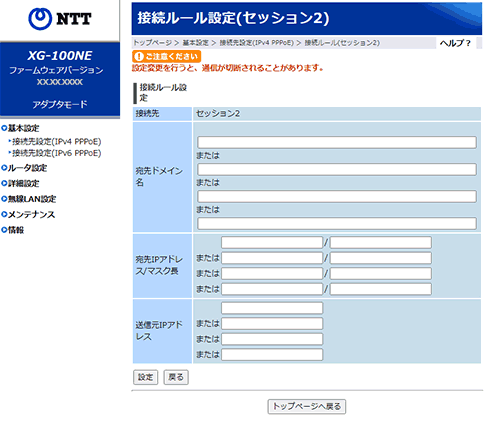Focus the first マスク長 field

point(381,242)
